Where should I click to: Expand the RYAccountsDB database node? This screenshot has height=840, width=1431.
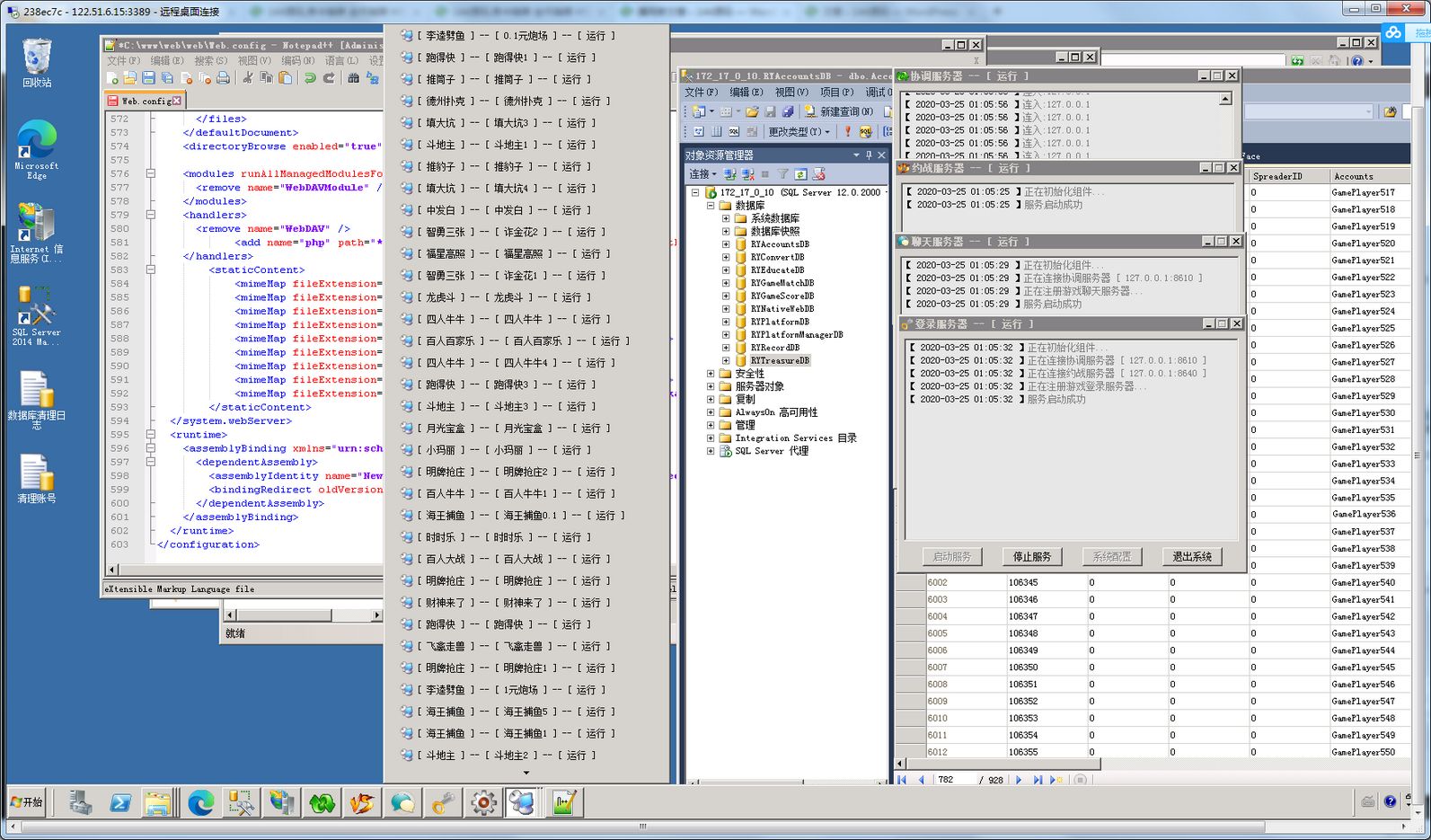(726, 244)
